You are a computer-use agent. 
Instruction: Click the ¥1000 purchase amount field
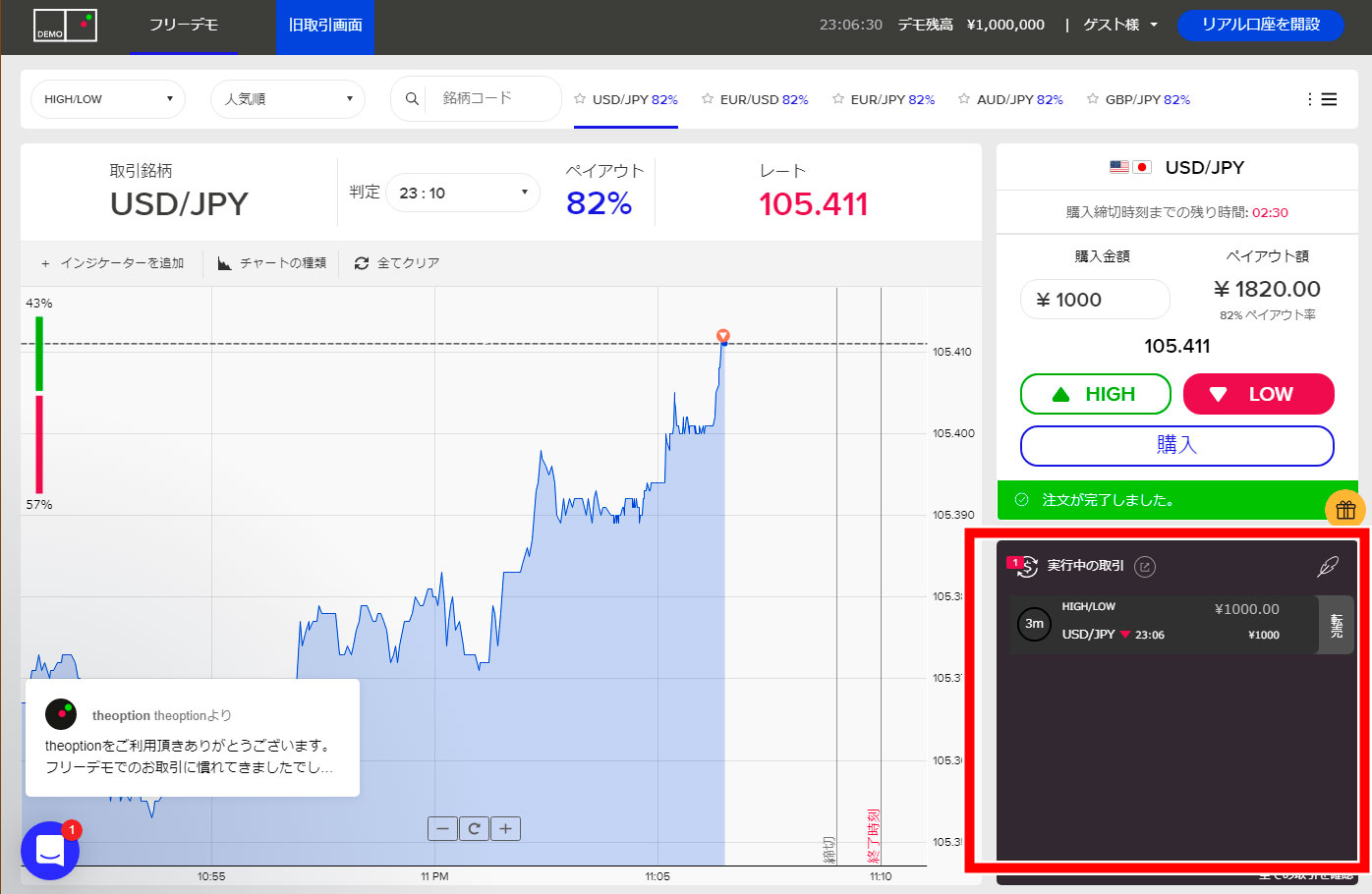click(x=1095, y=300)
